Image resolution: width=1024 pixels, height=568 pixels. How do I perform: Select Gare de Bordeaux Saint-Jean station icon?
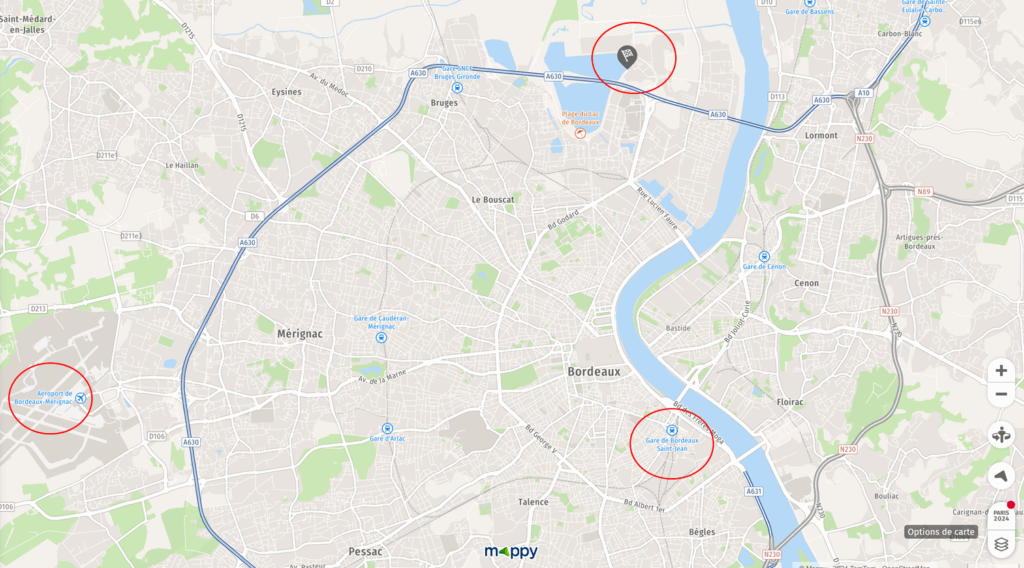point(671,430)
